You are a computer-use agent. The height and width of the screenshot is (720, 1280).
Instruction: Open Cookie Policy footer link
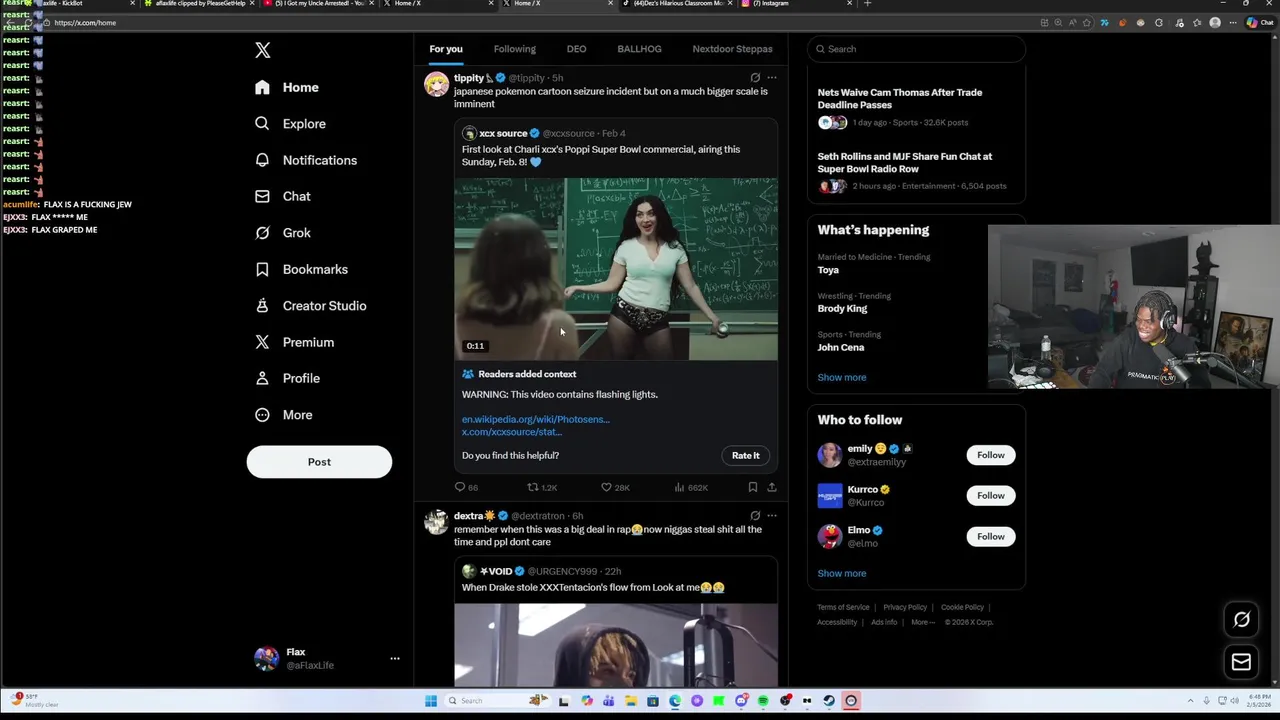(962, 607)
